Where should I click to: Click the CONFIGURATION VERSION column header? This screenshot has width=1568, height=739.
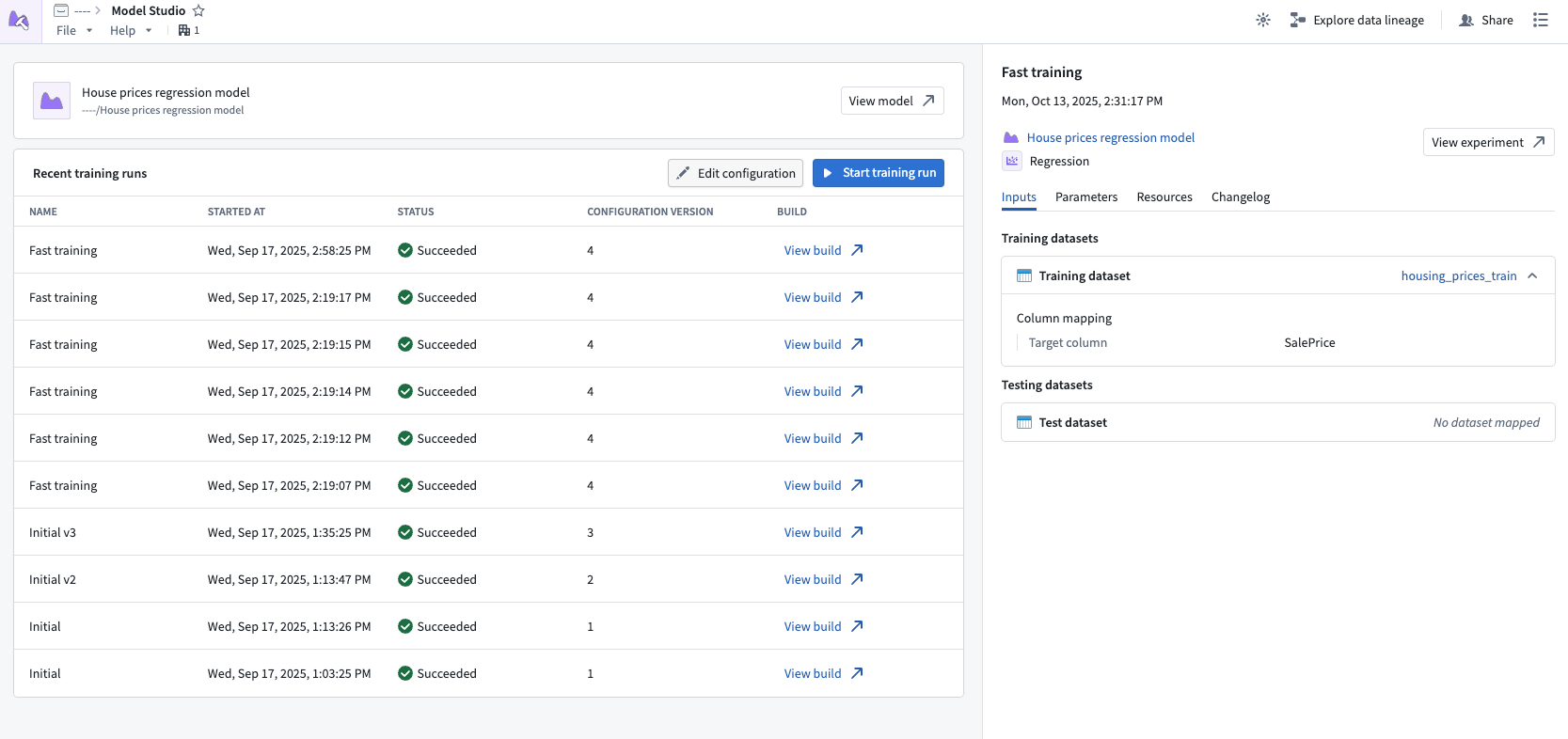(650, 212)
